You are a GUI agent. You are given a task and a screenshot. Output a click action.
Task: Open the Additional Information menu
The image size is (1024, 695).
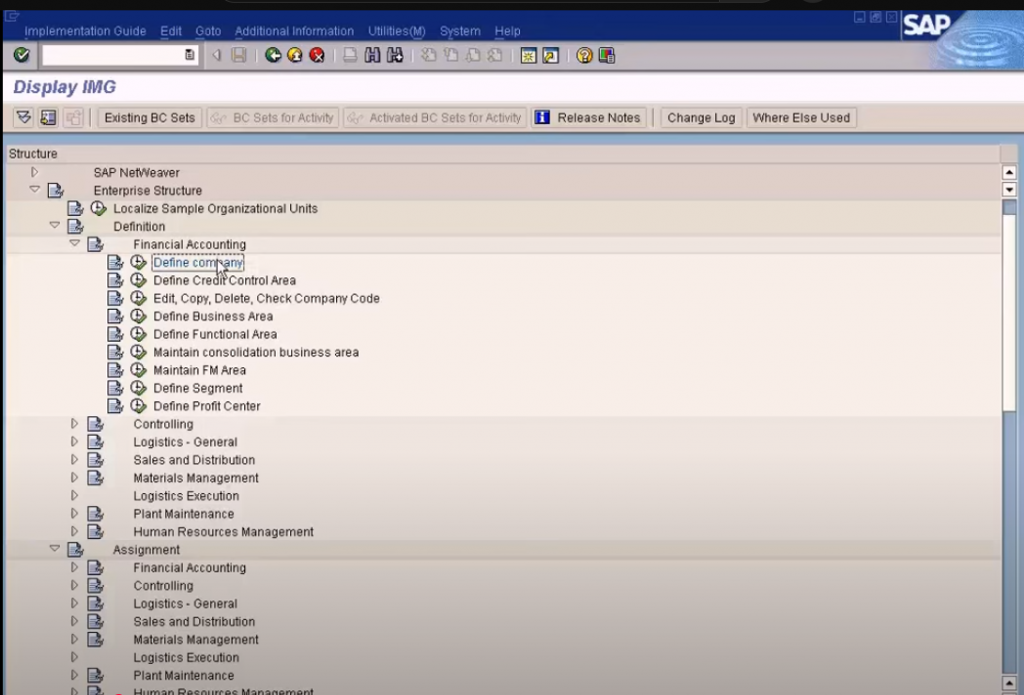[294, 31]
